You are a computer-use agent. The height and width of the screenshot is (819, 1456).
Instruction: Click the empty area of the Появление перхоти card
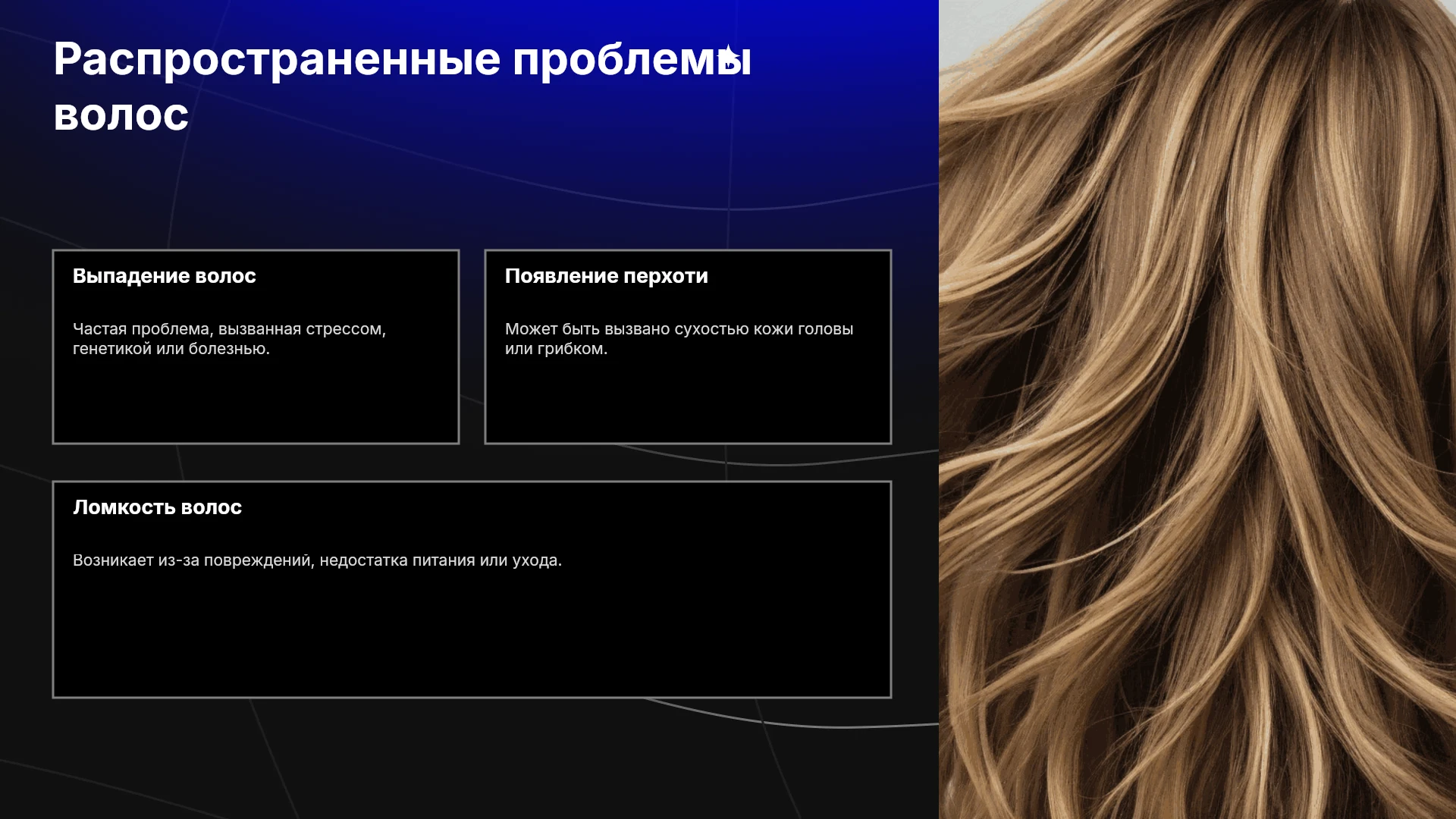[x=688, y=402]
